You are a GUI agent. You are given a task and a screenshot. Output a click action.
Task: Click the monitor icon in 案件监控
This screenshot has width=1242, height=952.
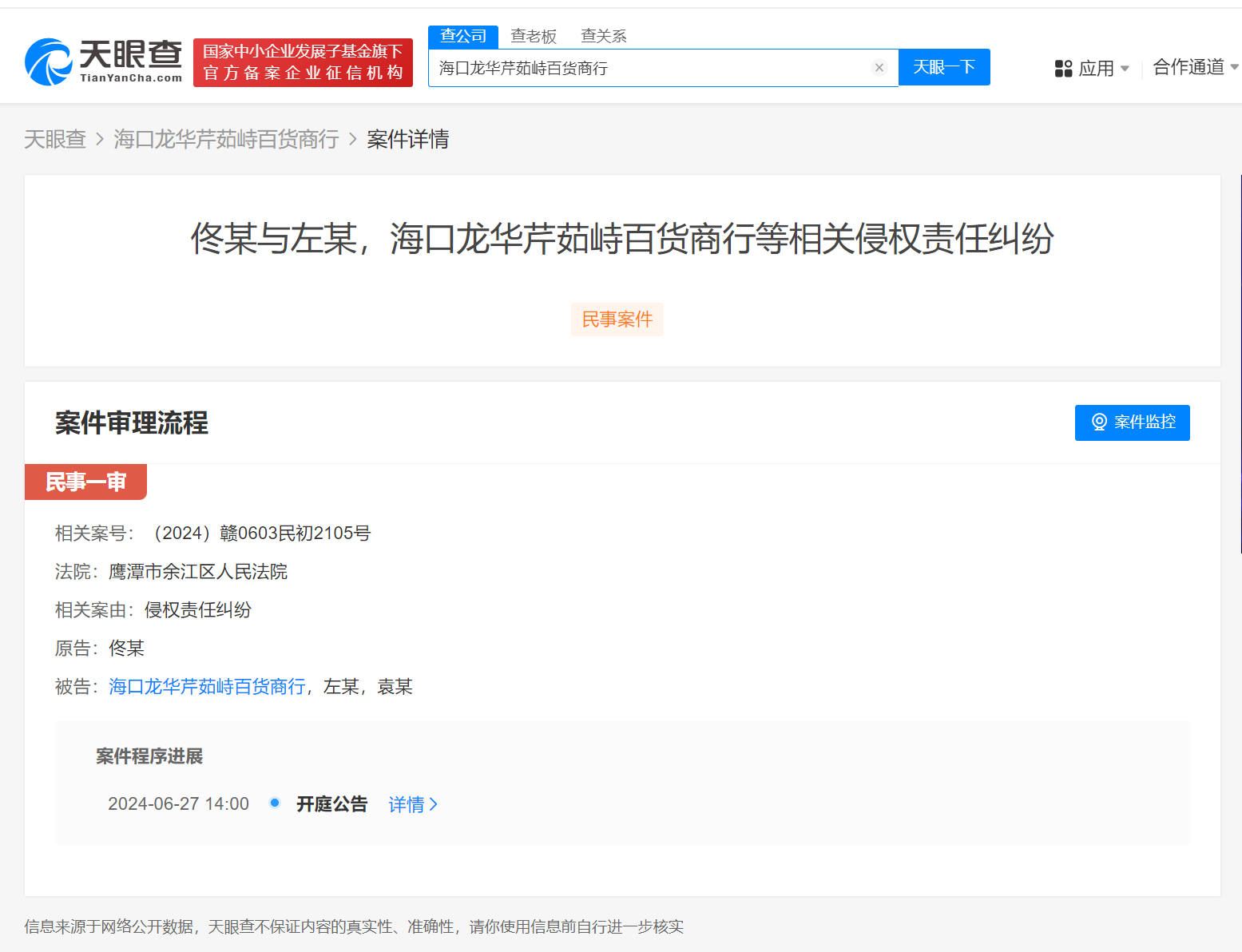click(x=1100, y=422)
